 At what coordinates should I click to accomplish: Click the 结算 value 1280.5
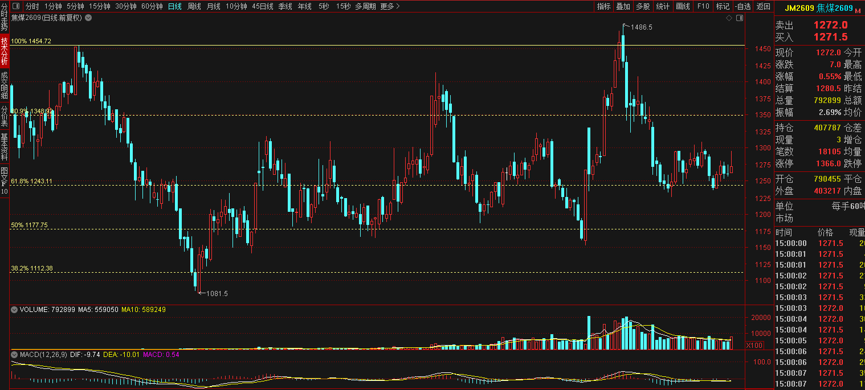tap(829, 88)
